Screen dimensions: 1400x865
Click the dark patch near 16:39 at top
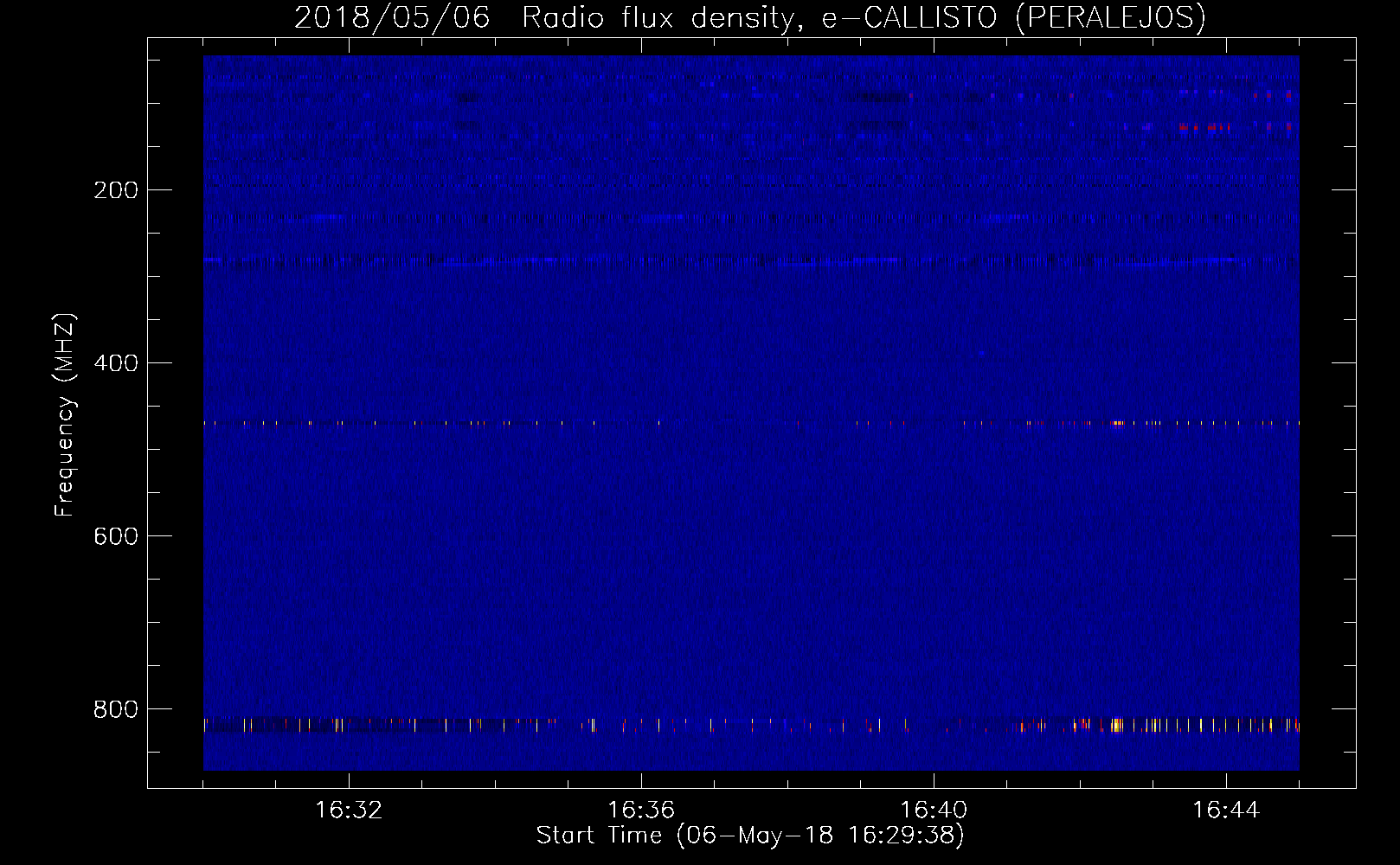(x=878, y=97)
